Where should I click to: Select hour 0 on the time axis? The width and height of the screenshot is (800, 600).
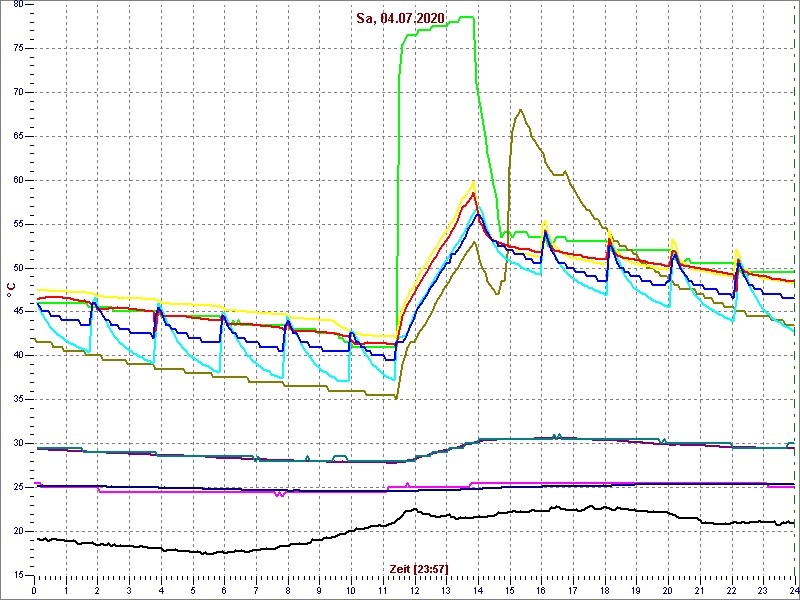coord(34,590)
